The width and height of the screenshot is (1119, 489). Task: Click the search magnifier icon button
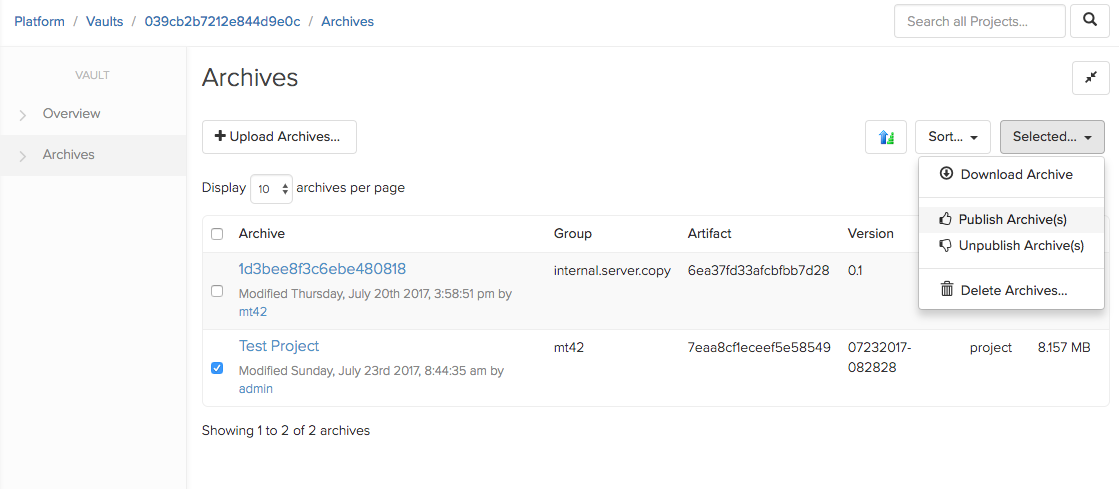coord(1089,21)
